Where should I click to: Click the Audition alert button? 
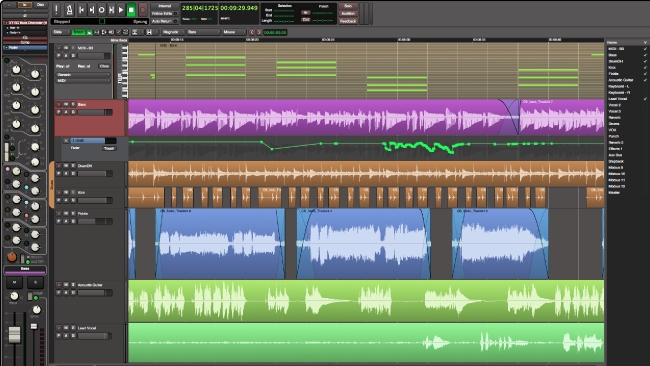click(348, 13)
